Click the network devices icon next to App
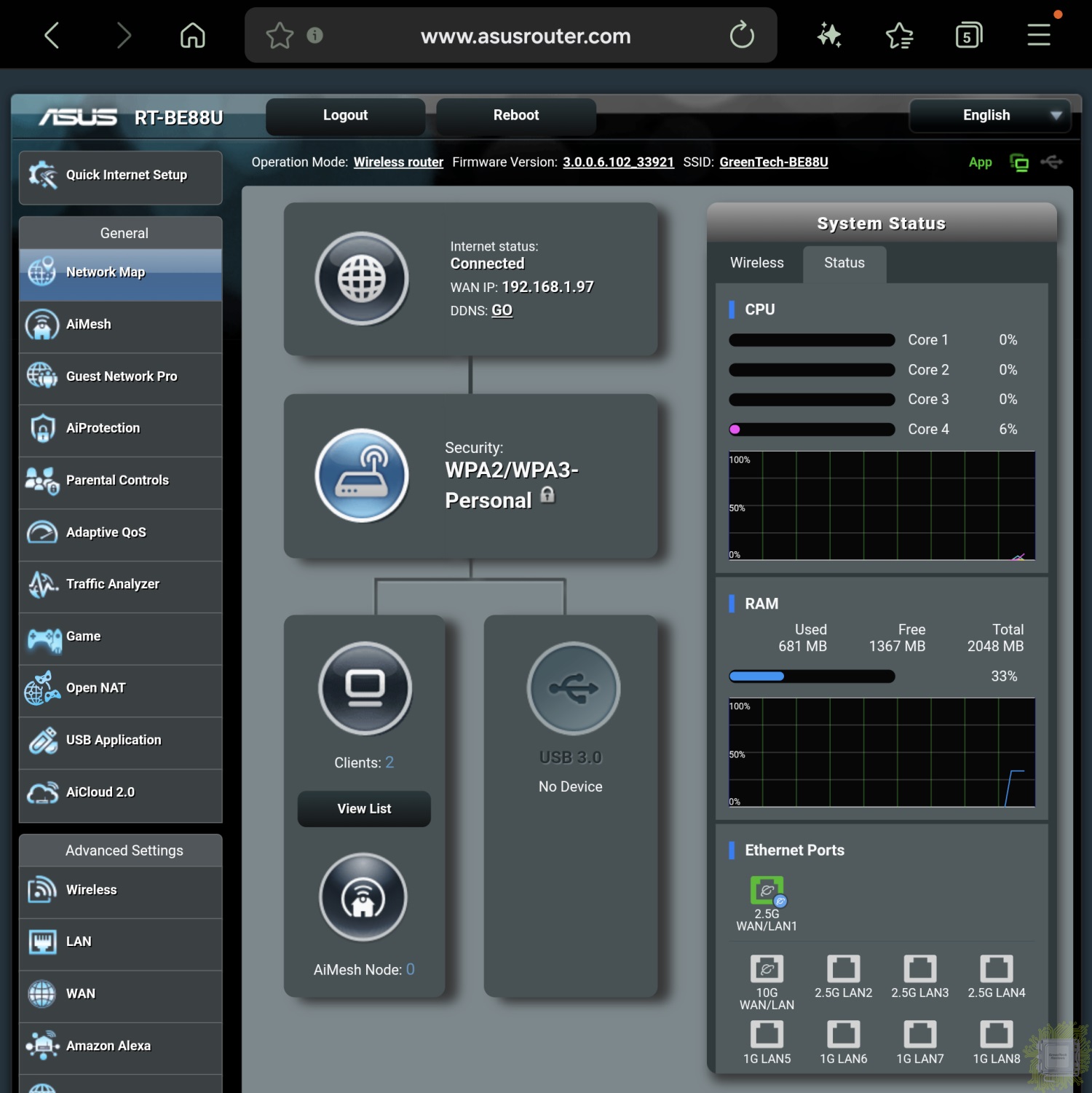The image size is (1092, 1093). coord(1019,162)
